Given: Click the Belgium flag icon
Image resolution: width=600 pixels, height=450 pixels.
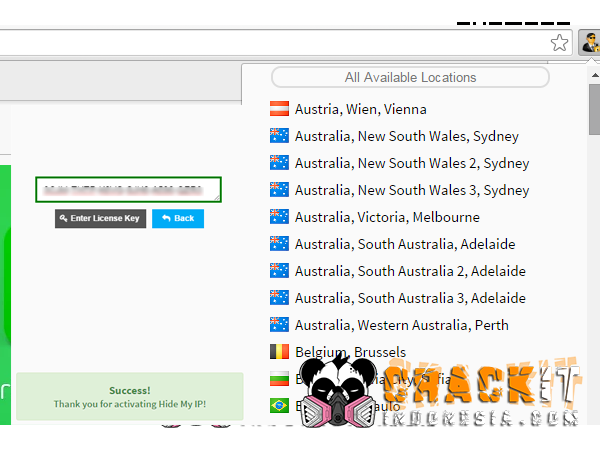Looking at the screenshot, I should (x=279, y=352).
